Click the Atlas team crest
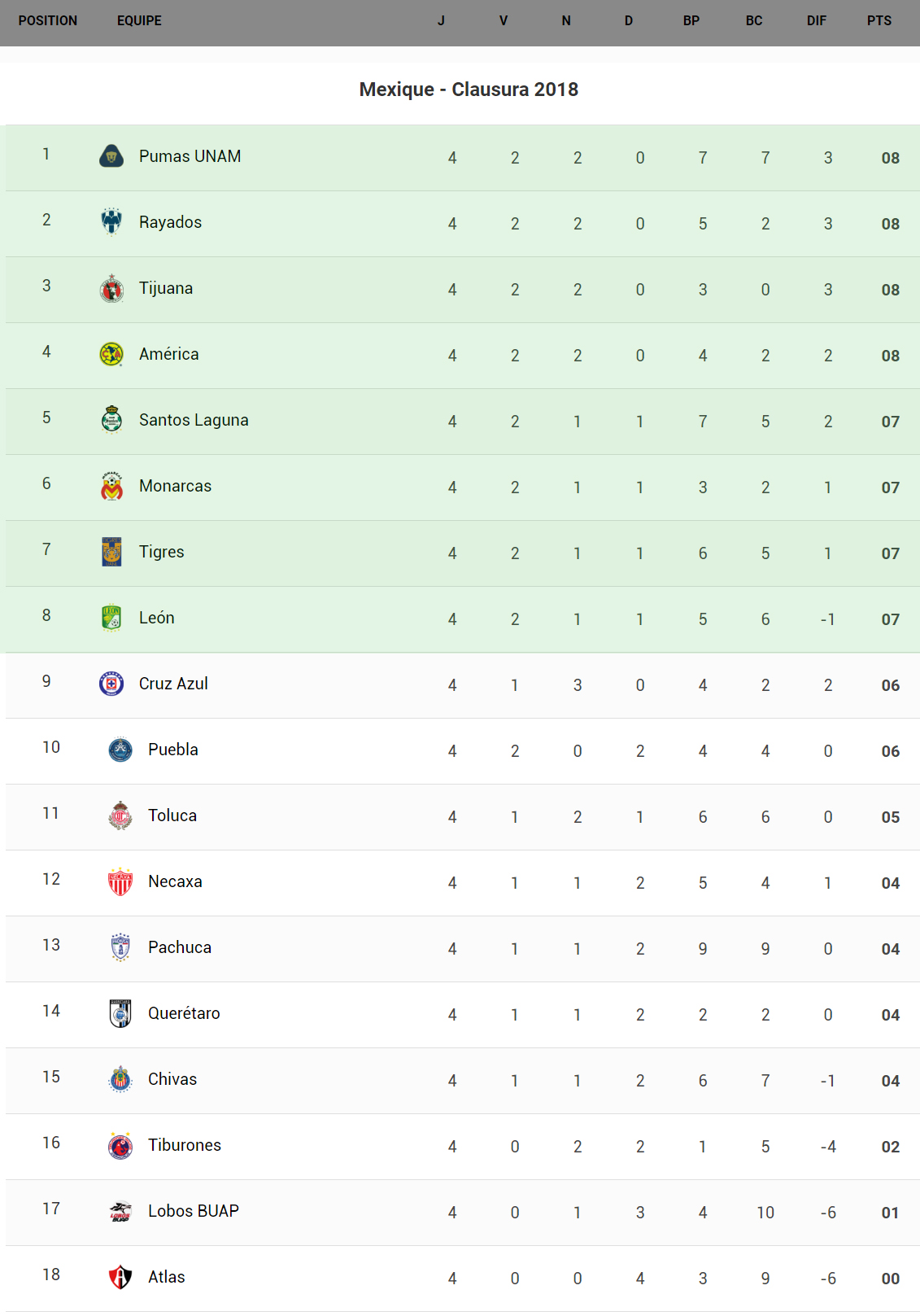 click(x=120, y=1277)
